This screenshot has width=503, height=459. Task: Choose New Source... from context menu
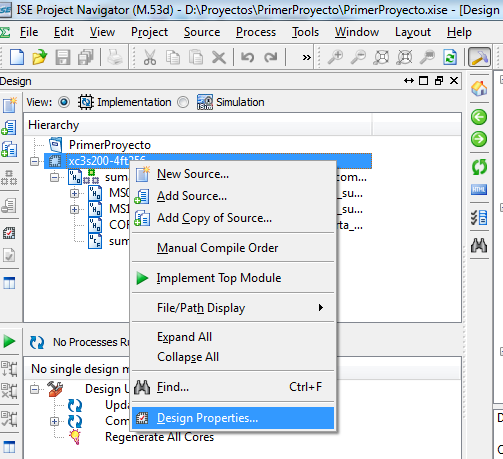[x=233, y=174]
